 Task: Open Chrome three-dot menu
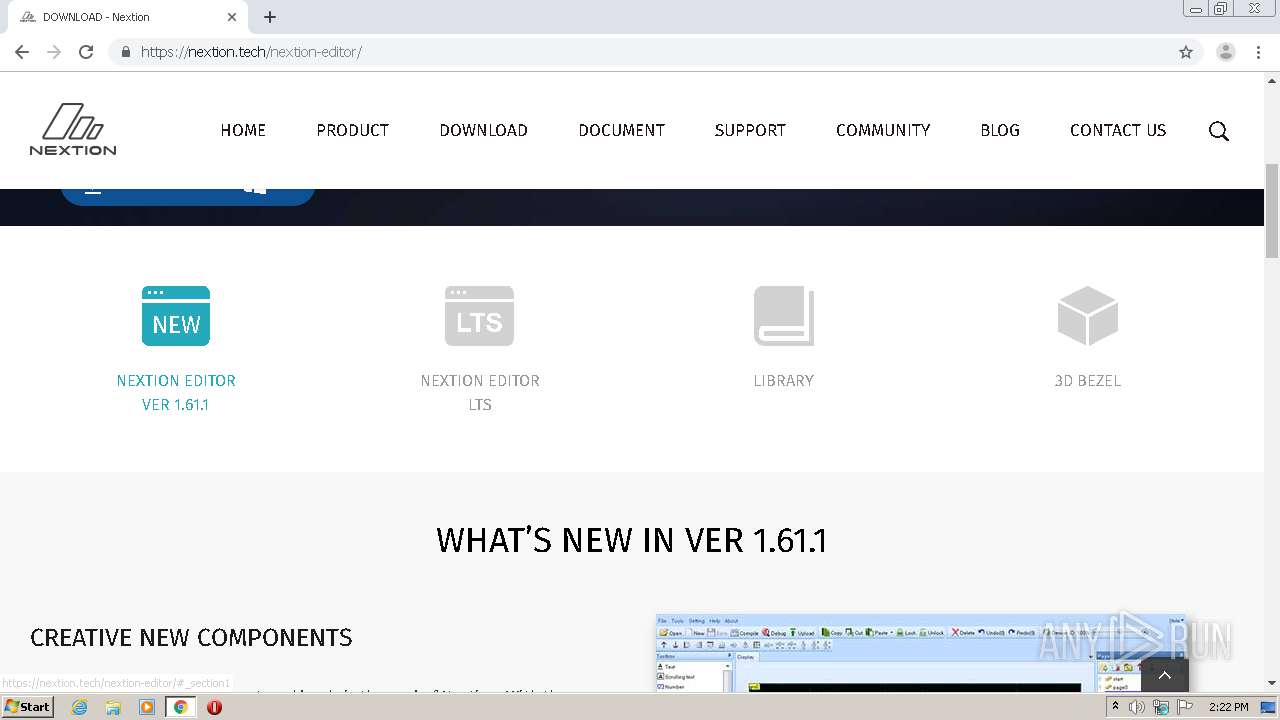1258,52
